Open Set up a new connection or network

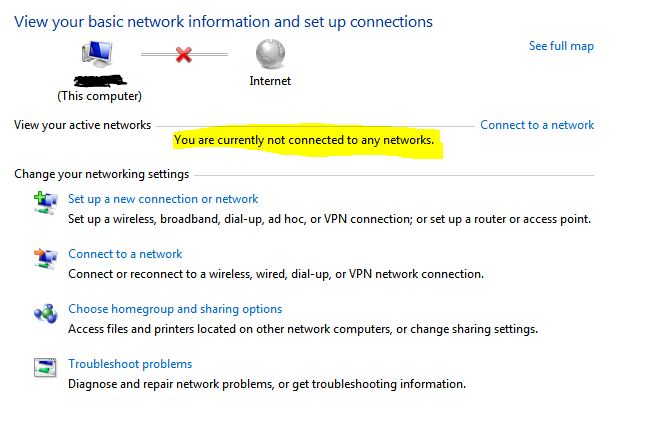click(163, 199)
